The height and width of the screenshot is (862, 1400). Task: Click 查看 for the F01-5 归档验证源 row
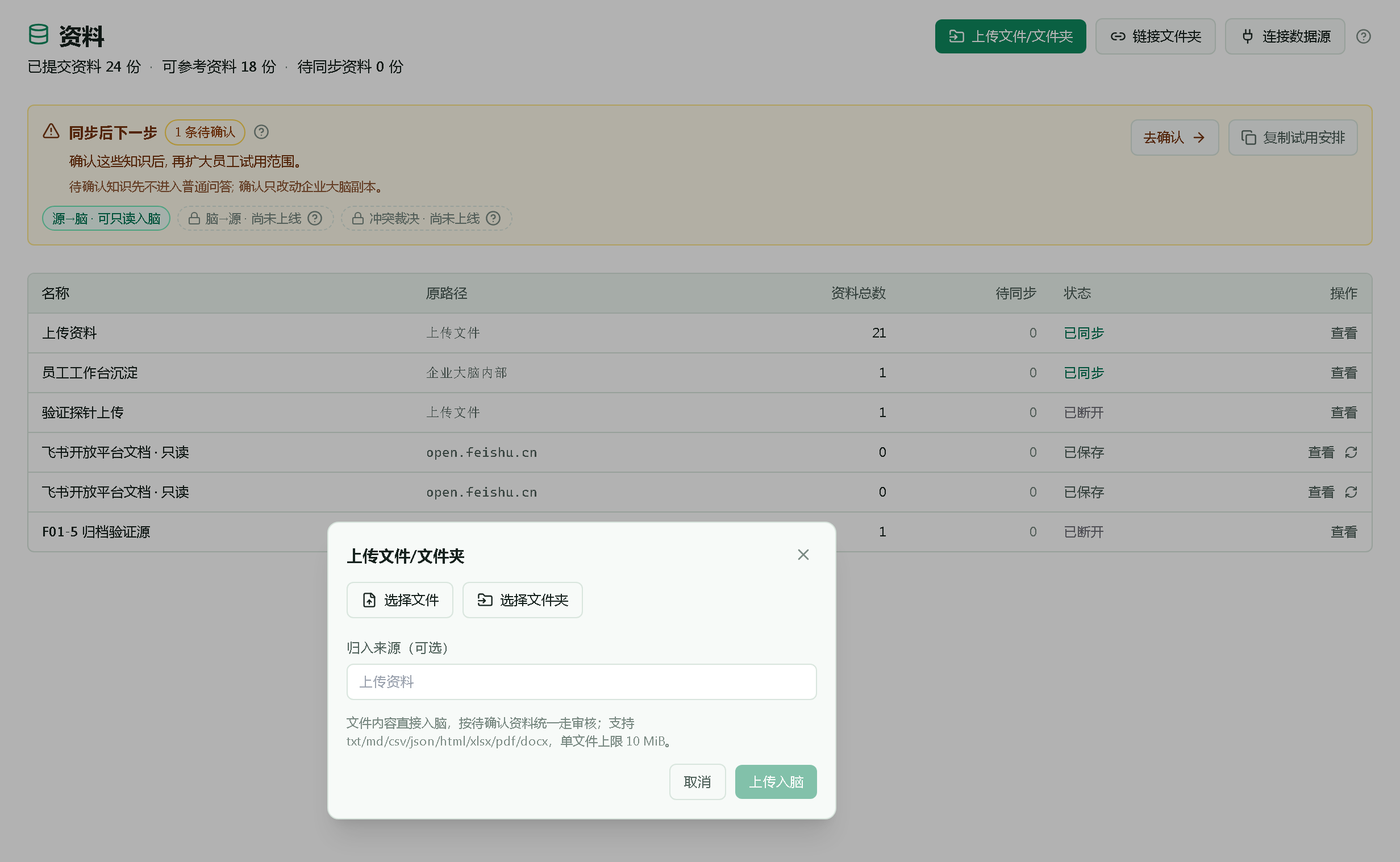point(1344,532)
